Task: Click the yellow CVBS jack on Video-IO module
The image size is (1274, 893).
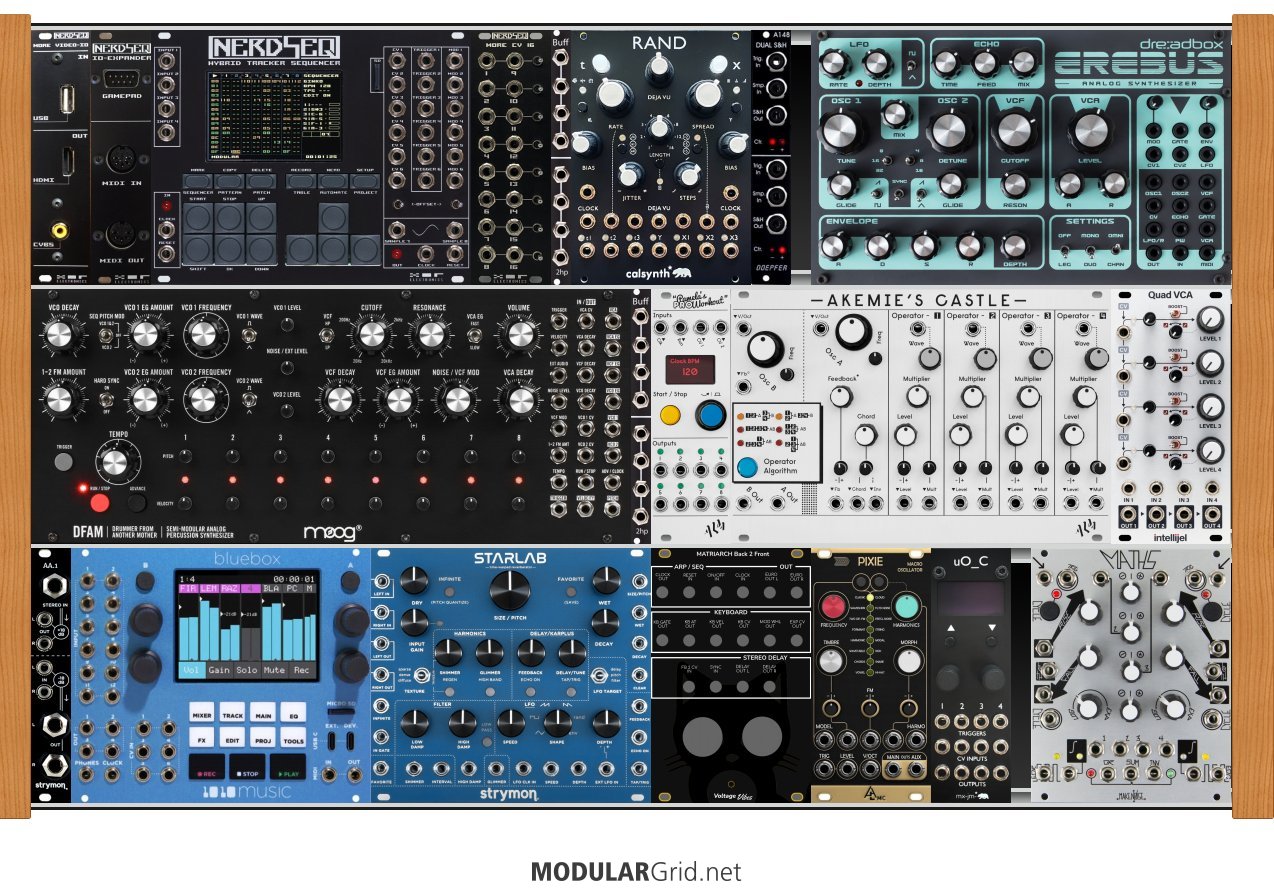Action: [61, 230]
